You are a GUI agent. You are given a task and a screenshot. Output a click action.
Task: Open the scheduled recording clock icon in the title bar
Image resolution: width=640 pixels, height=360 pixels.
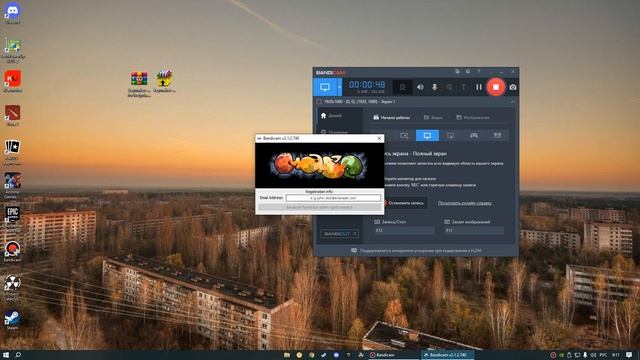[x=468, y=71]
